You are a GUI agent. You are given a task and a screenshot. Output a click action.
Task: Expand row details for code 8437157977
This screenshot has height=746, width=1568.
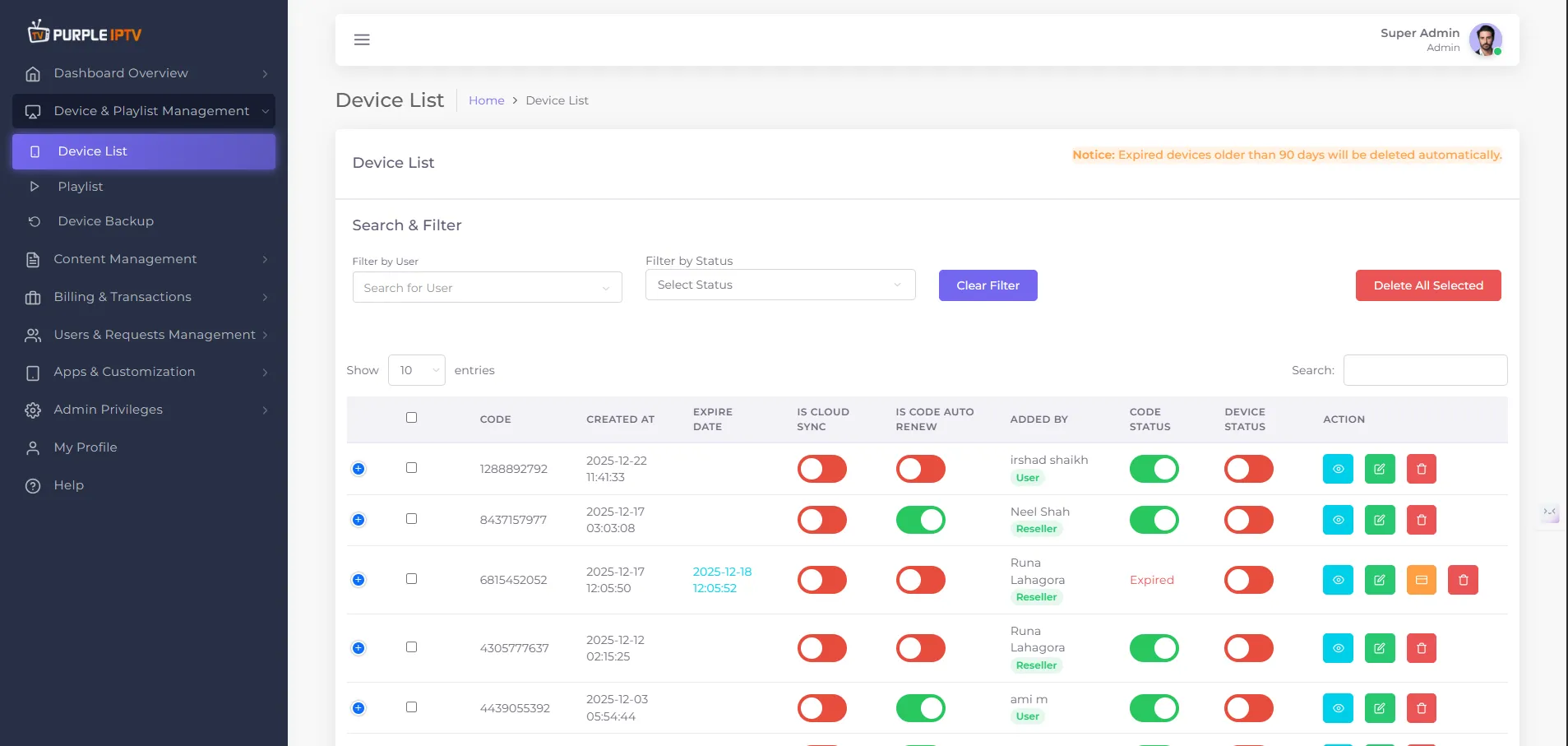click(x=358, y=520)
